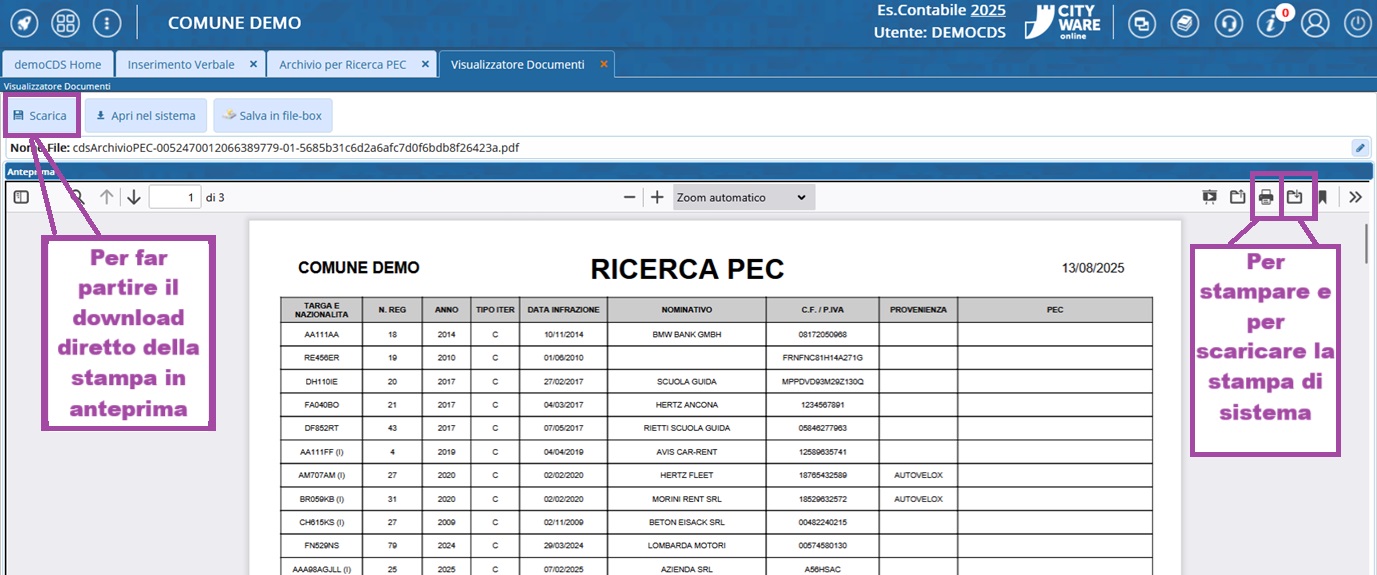Click the pencil edit icon beside file name
1377x575 pixels.
[x=1359, y=148]
